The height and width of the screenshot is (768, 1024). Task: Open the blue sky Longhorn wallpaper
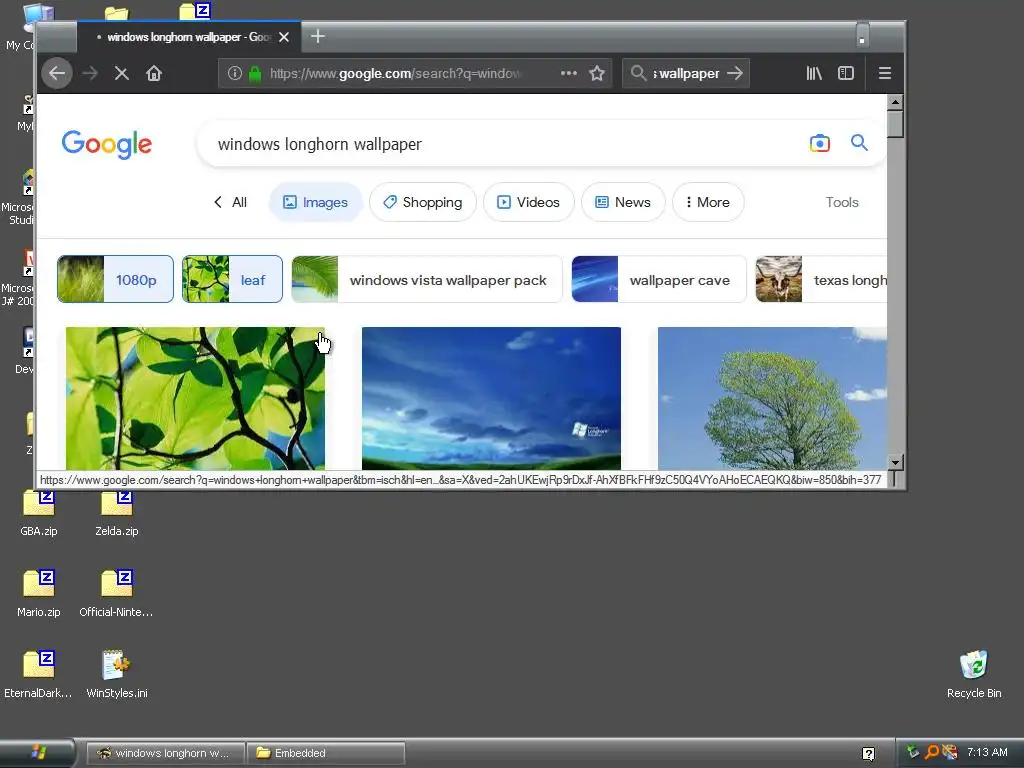(491, 398)
